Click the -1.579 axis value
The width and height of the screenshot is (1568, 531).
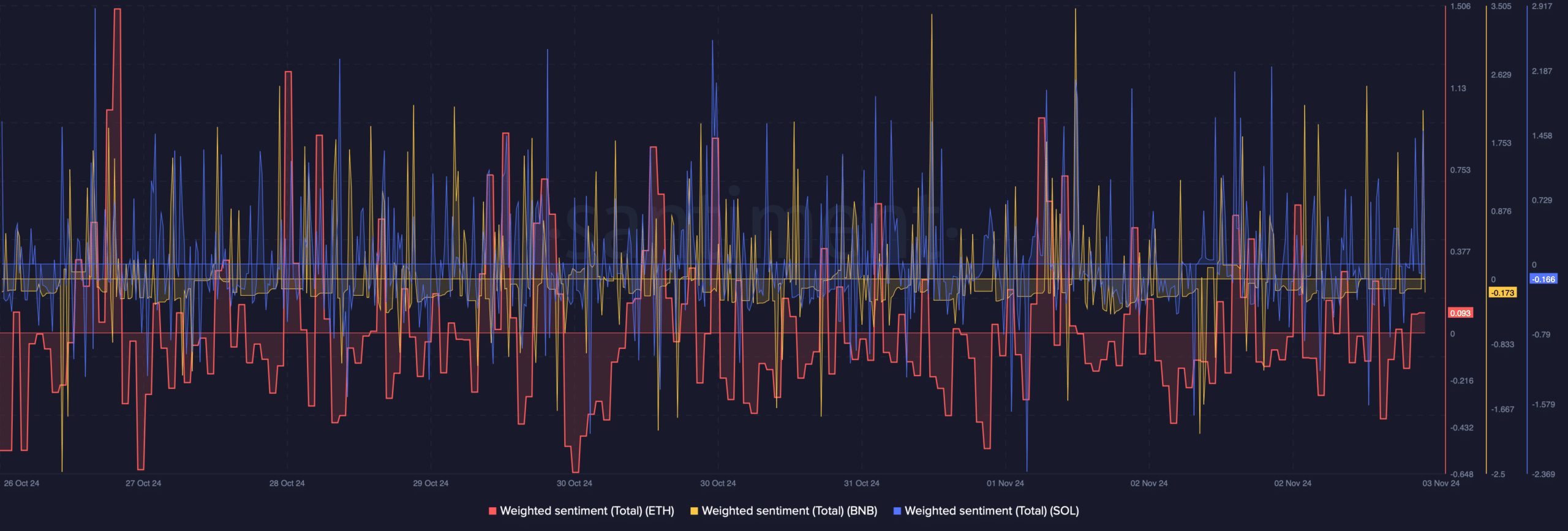tap(1543, 405)
